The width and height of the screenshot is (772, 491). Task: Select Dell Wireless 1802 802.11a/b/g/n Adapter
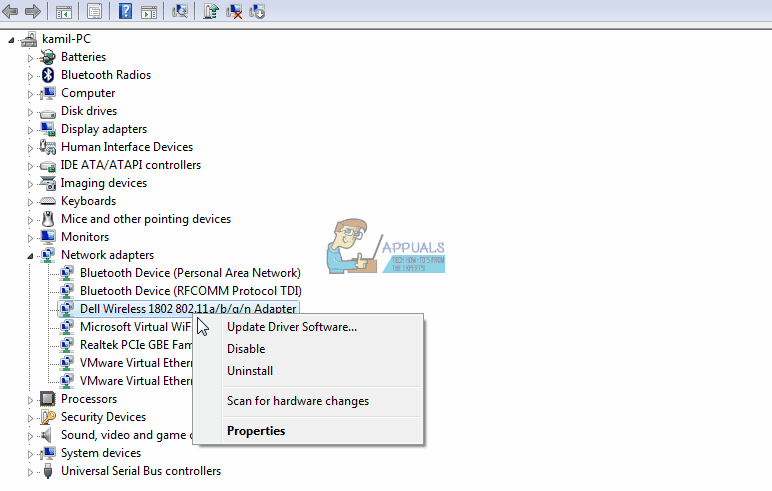(188, 309)
